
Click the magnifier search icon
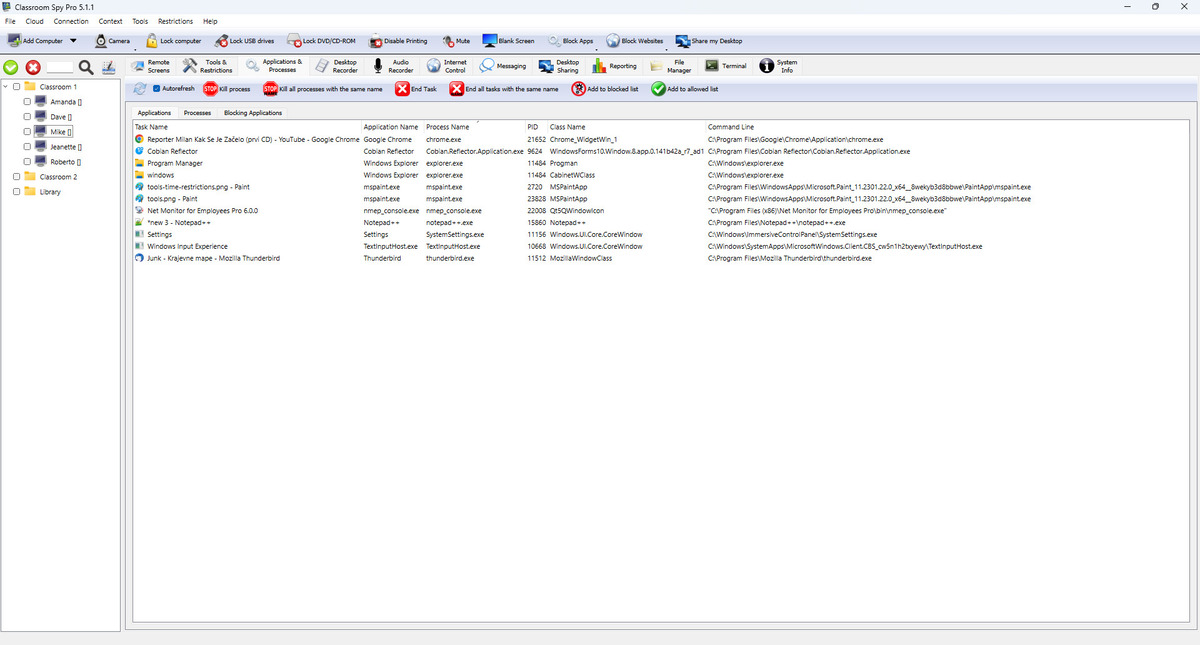pos(86,67)
